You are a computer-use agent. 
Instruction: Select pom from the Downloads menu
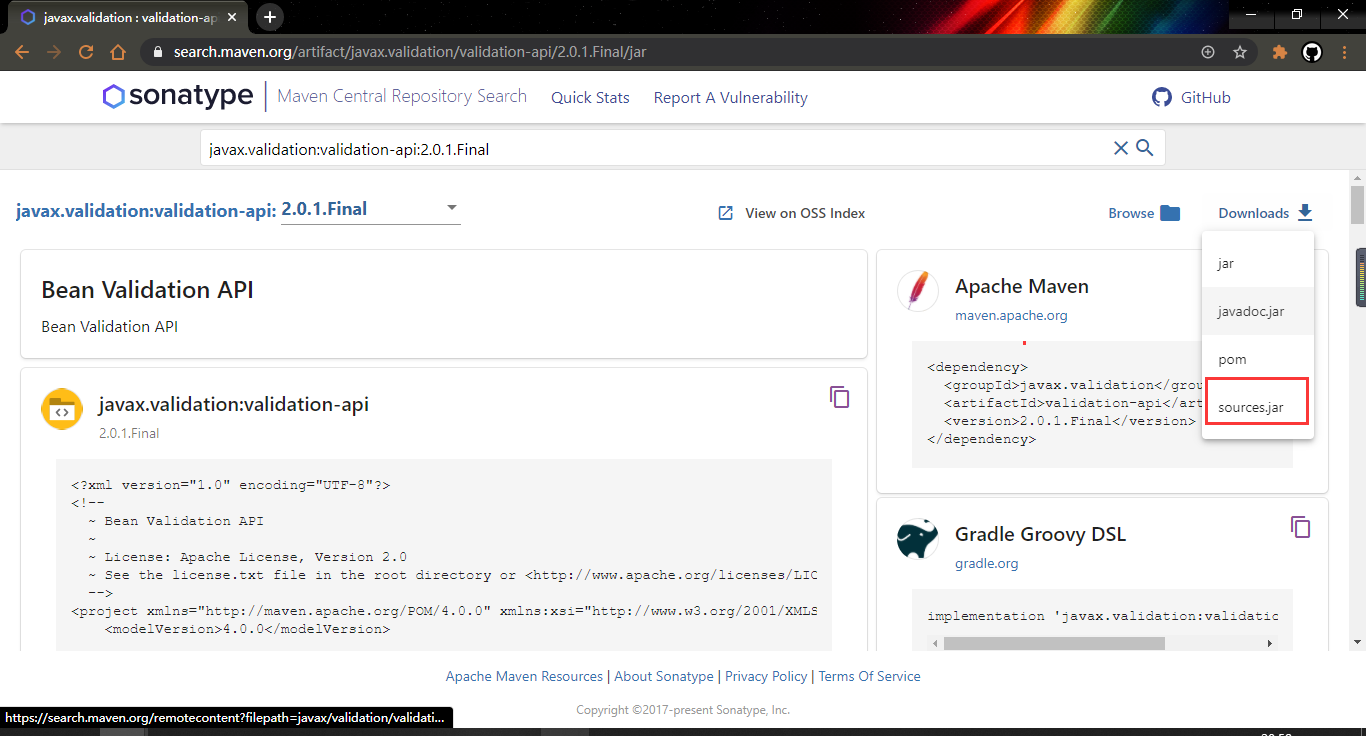tap(1258, 359)
